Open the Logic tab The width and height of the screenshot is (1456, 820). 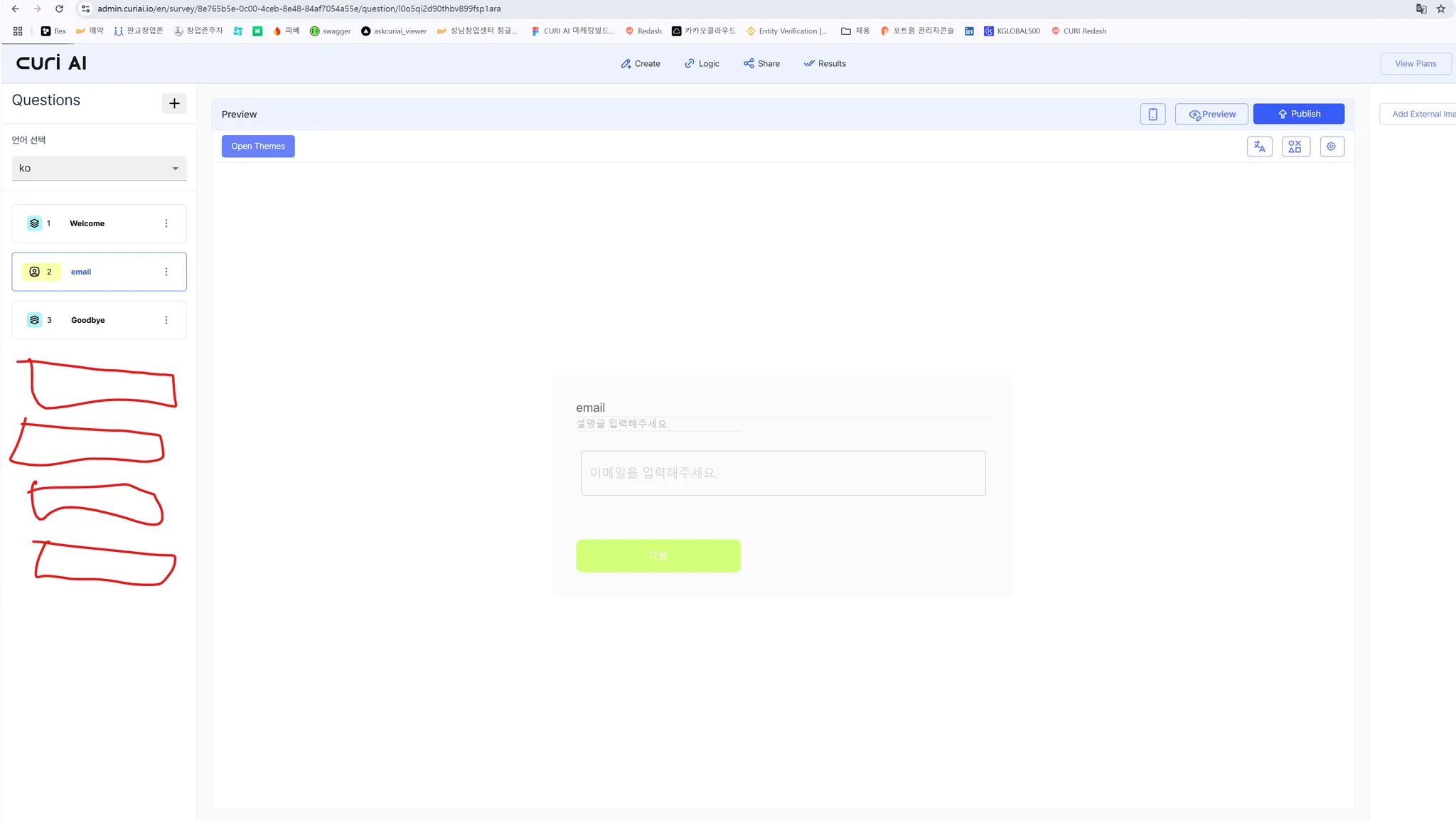702,63
